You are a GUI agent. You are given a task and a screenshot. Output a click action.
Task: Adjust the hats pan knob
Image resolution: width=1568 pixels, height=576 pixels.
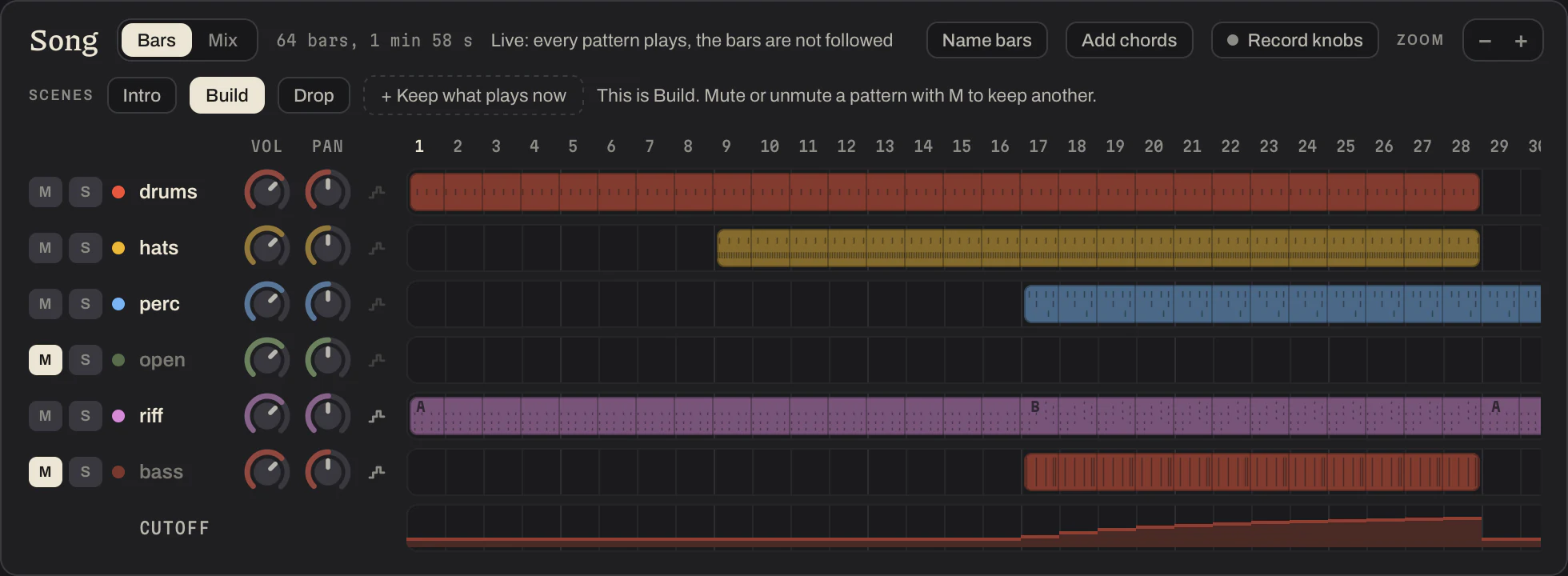(327, 248)
